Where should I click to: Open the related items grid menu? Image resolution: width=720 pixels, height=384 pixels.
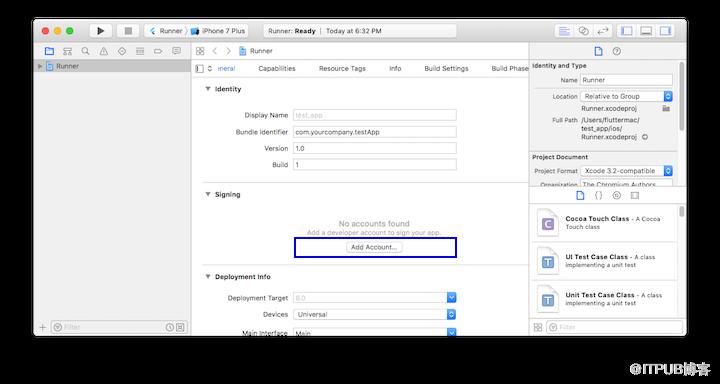click(200, 51)
